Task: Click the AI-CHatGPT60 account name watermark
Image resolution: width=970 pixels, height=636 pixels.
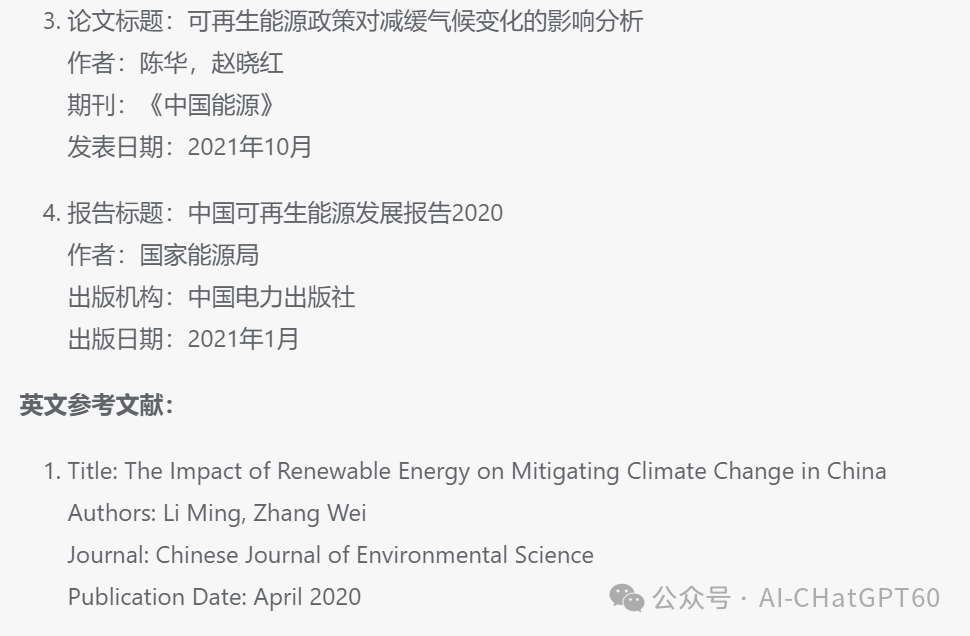Action: coord(849,598)
